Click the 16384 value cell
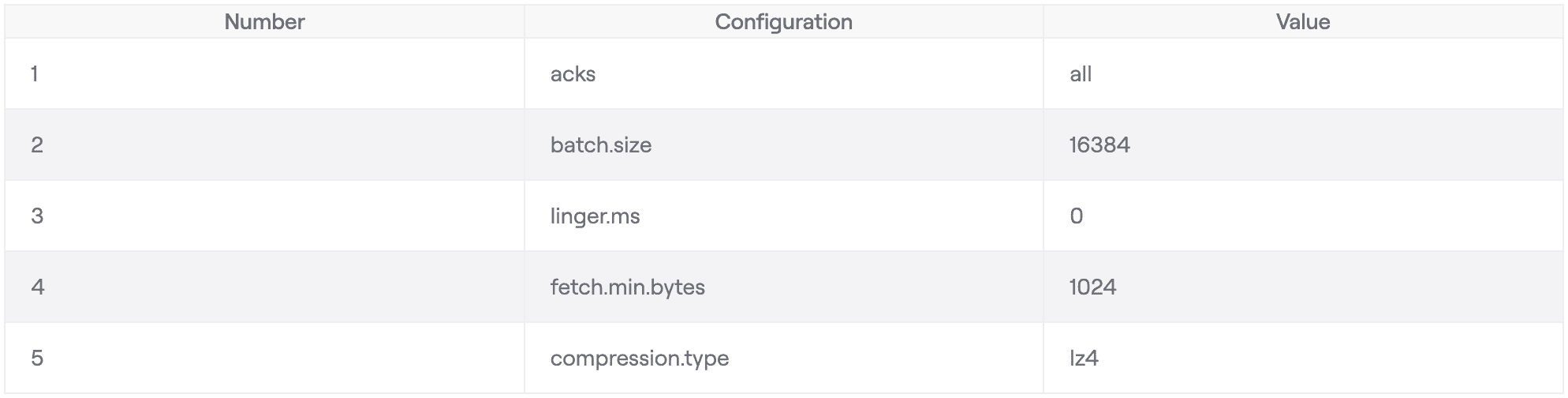The height and width of the screenshot is (398, 1568). click(1099, 145)
